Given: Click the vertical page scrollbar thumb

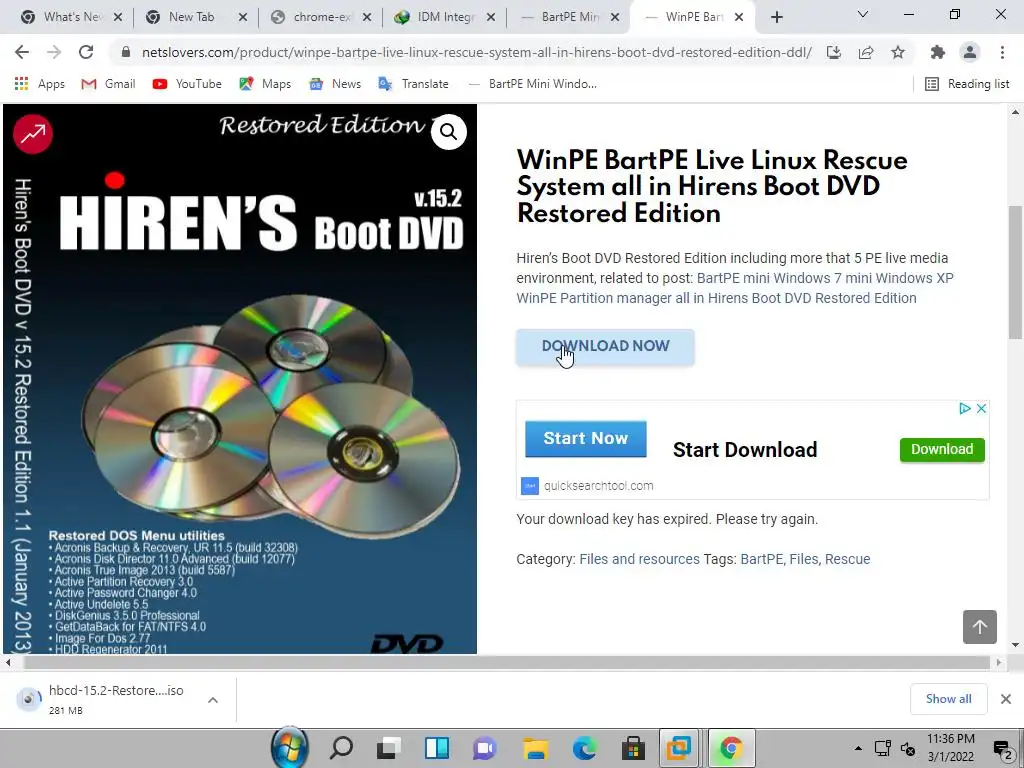Looking at the screenshot, I should [x=1016, y=272].
